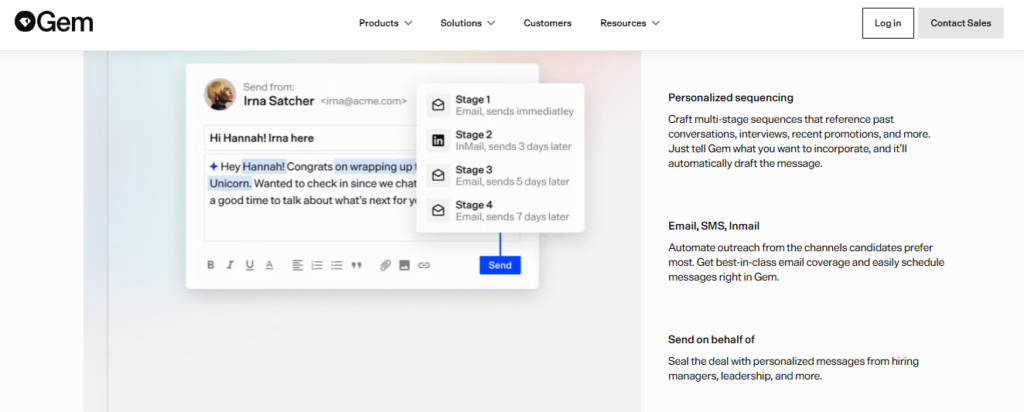Toggle italic formatting
This screenshot has height=412, width=1024.
(230, 265)
